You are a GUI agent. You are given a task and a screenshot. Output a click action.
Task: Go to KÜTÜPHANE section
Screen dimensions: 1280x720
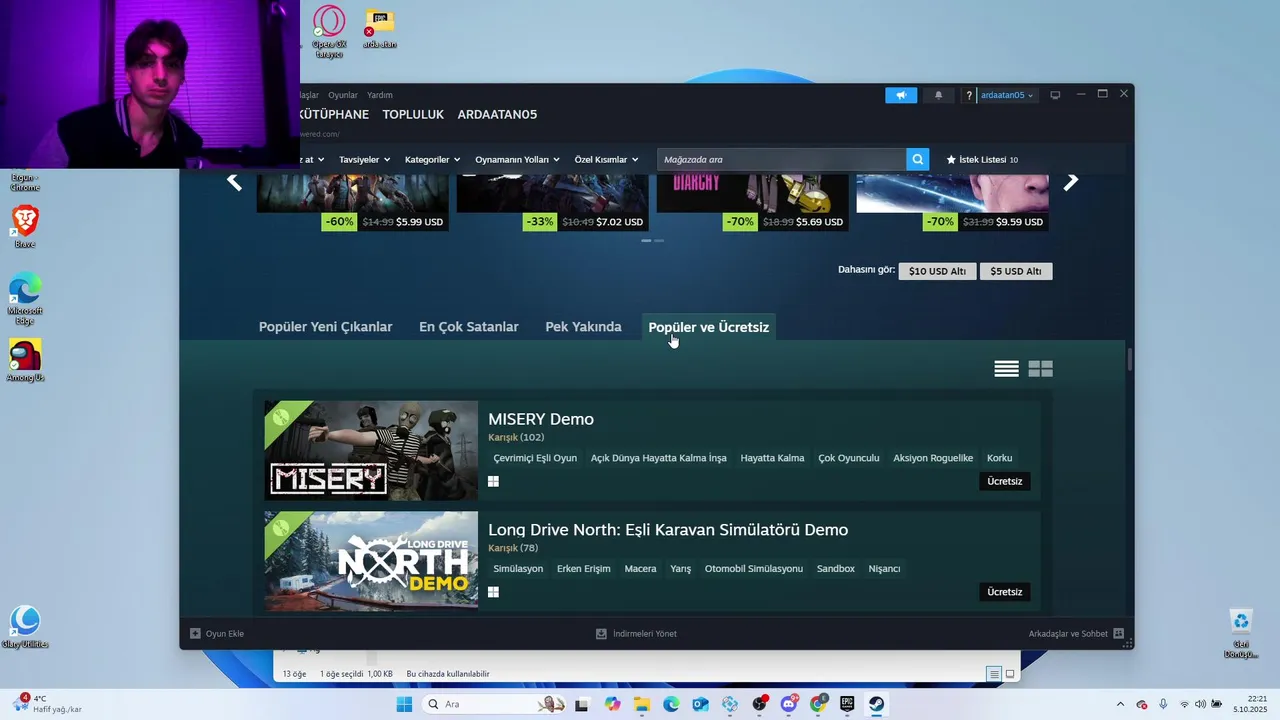[334, 114]
